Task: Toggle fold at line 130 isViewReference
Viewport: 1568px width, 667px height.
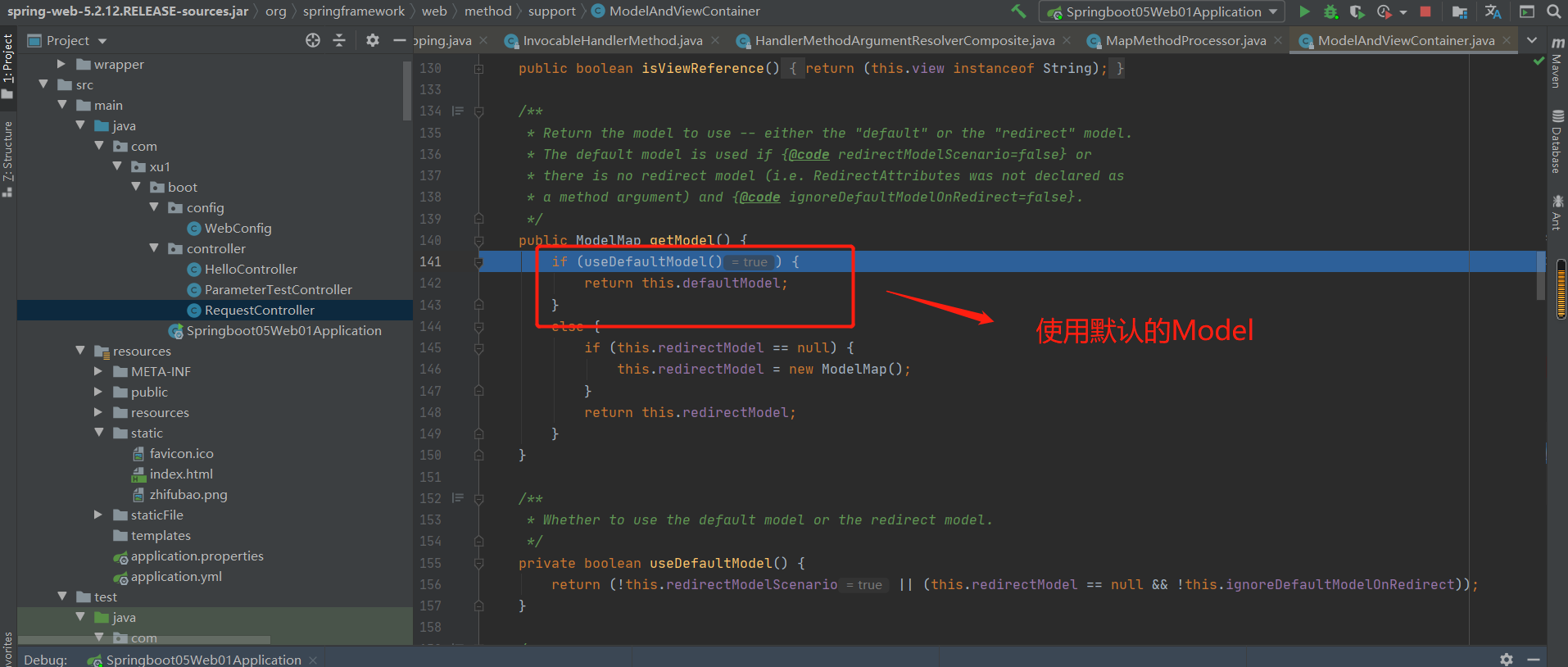Action: click(478, 69)
